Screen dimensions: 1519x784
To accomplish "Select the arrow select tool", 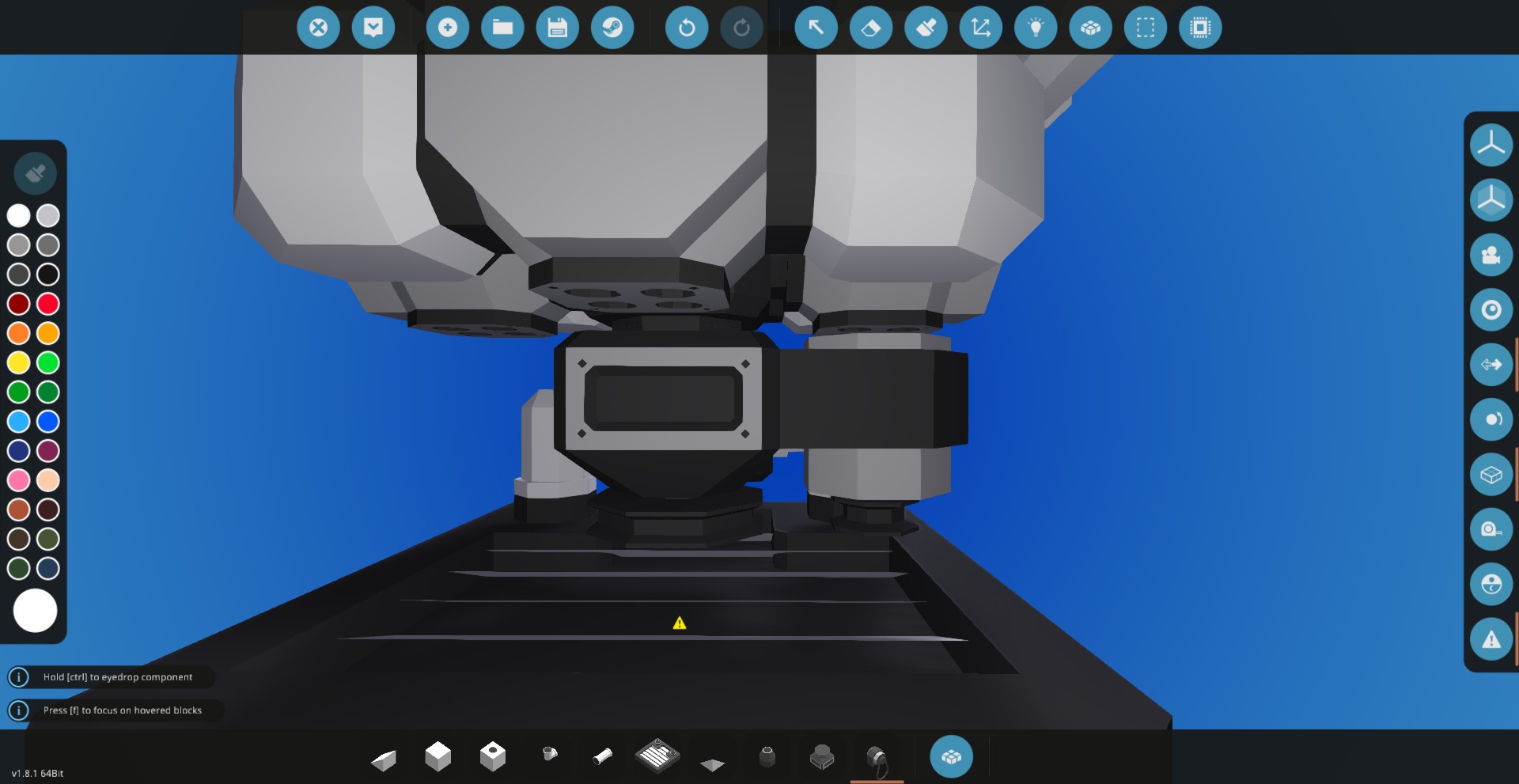I will pyautogui.click(x=816, y=28).
